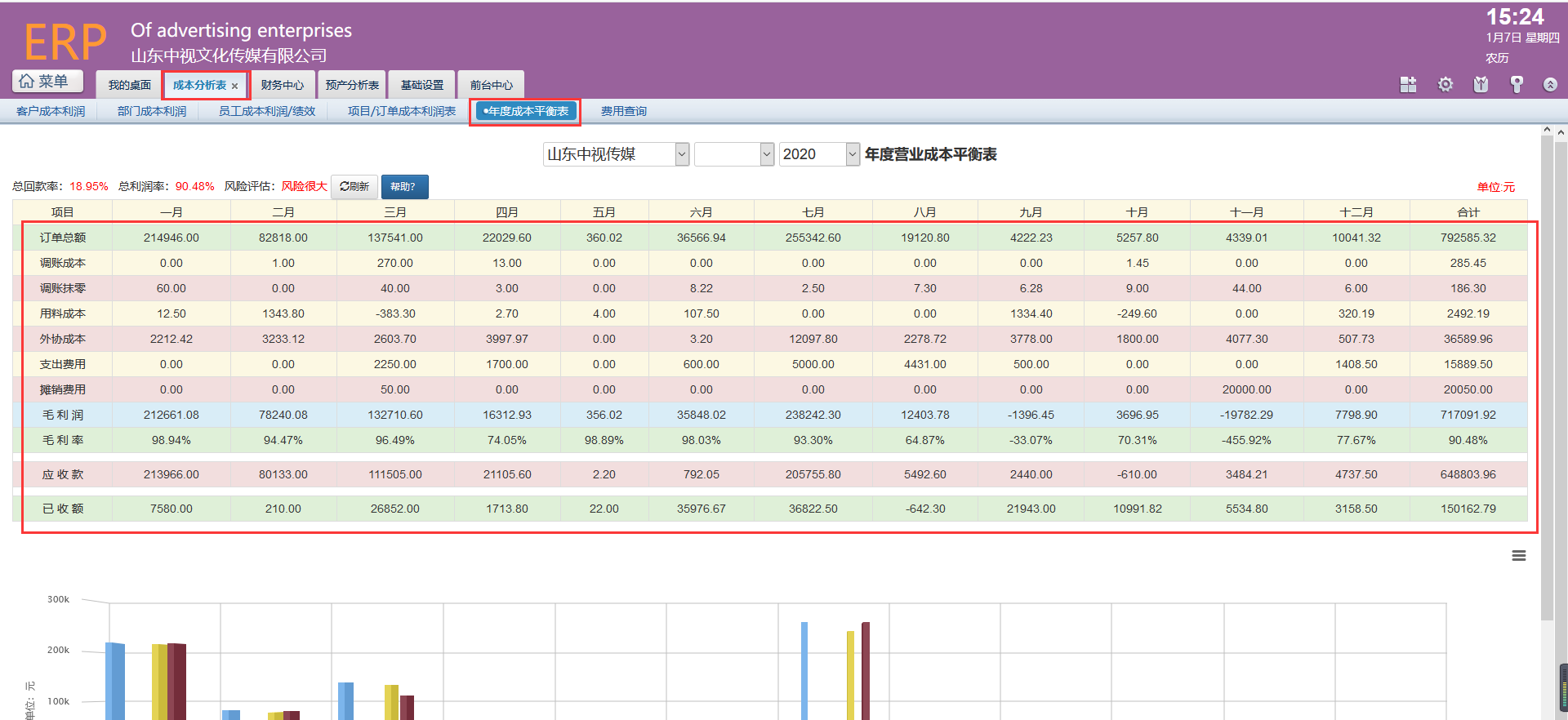Open 部门成本利润 submenu

152,111
